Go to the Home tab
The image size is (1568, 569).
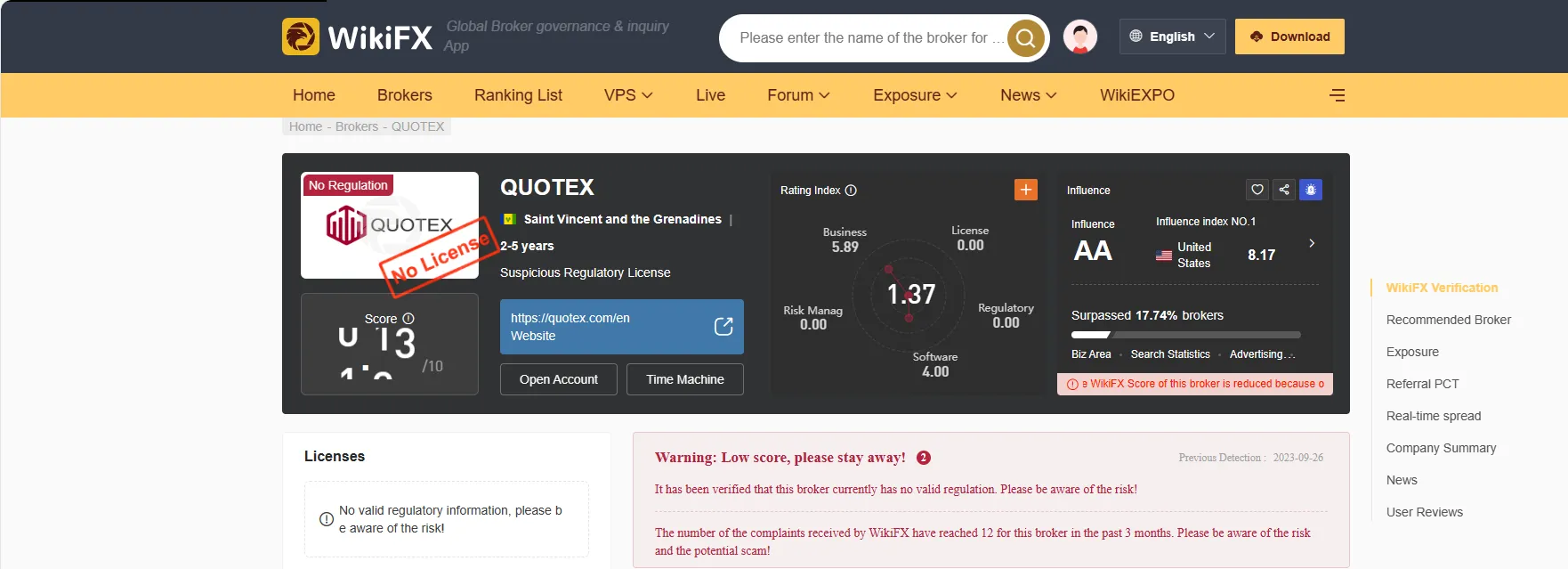314,95
